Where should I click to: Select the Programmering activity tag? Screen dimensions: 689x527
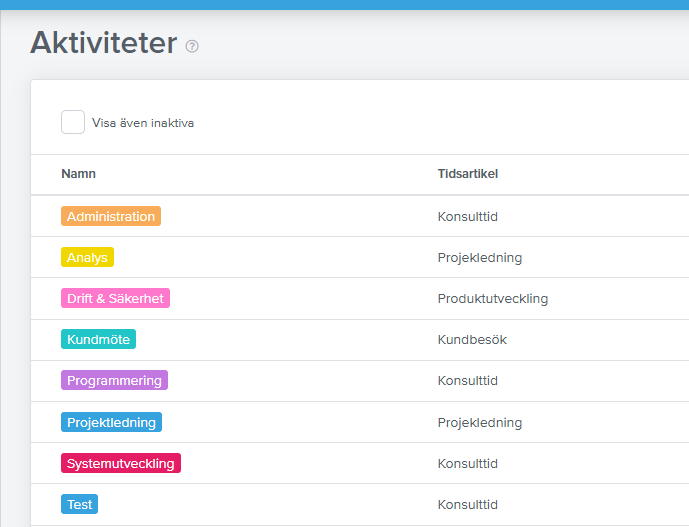tap(114, 380)
